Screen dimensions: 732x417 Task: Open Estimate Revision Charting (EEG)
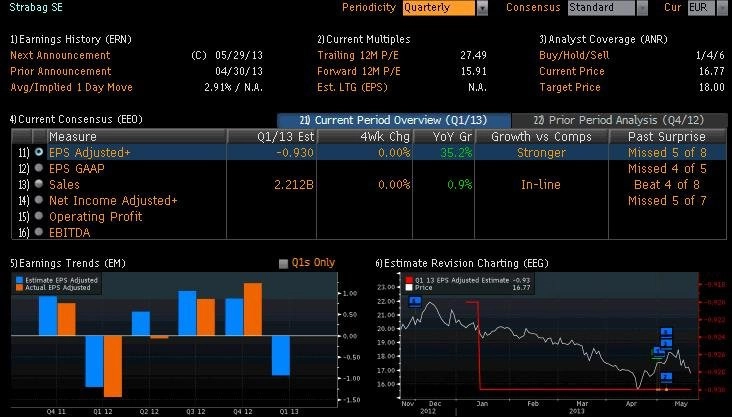pyautogui.click(x=462, y=263)
